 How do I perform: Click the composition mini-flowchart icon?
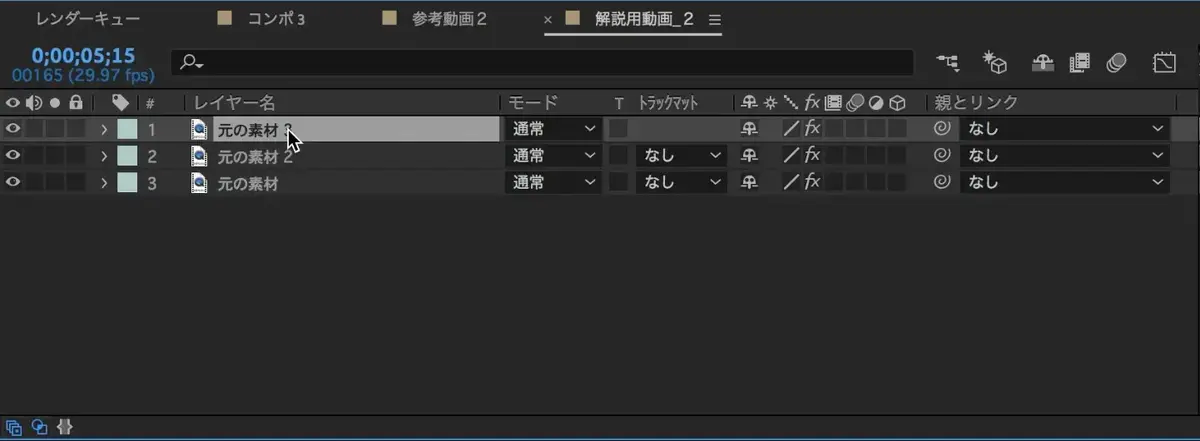pyautogui.click(x=947, y=63)
